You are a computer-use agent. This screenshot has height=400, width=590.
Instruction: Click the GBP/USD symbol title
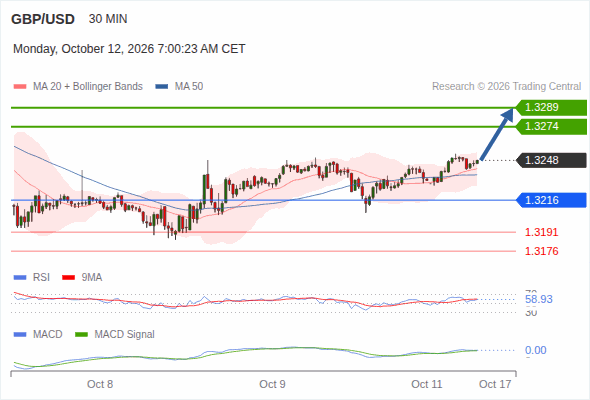click(x=43, y=19)
